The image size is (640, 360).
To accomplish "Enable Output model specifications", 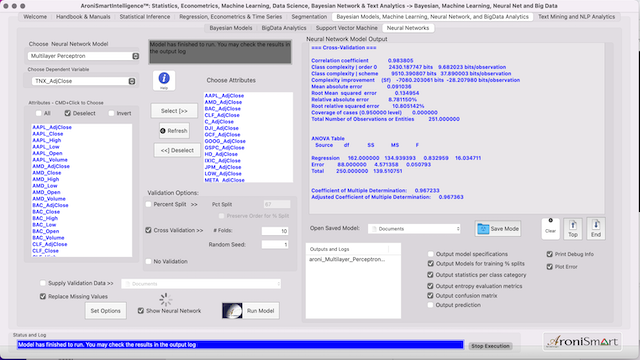I will click(x=430, y=254).
